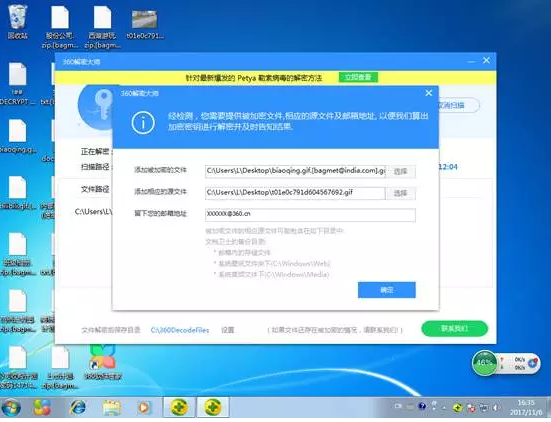The image size is (551, 422).
Task: Click the taskbar clock showing 16:35
Action: click(x=526, y=407)
